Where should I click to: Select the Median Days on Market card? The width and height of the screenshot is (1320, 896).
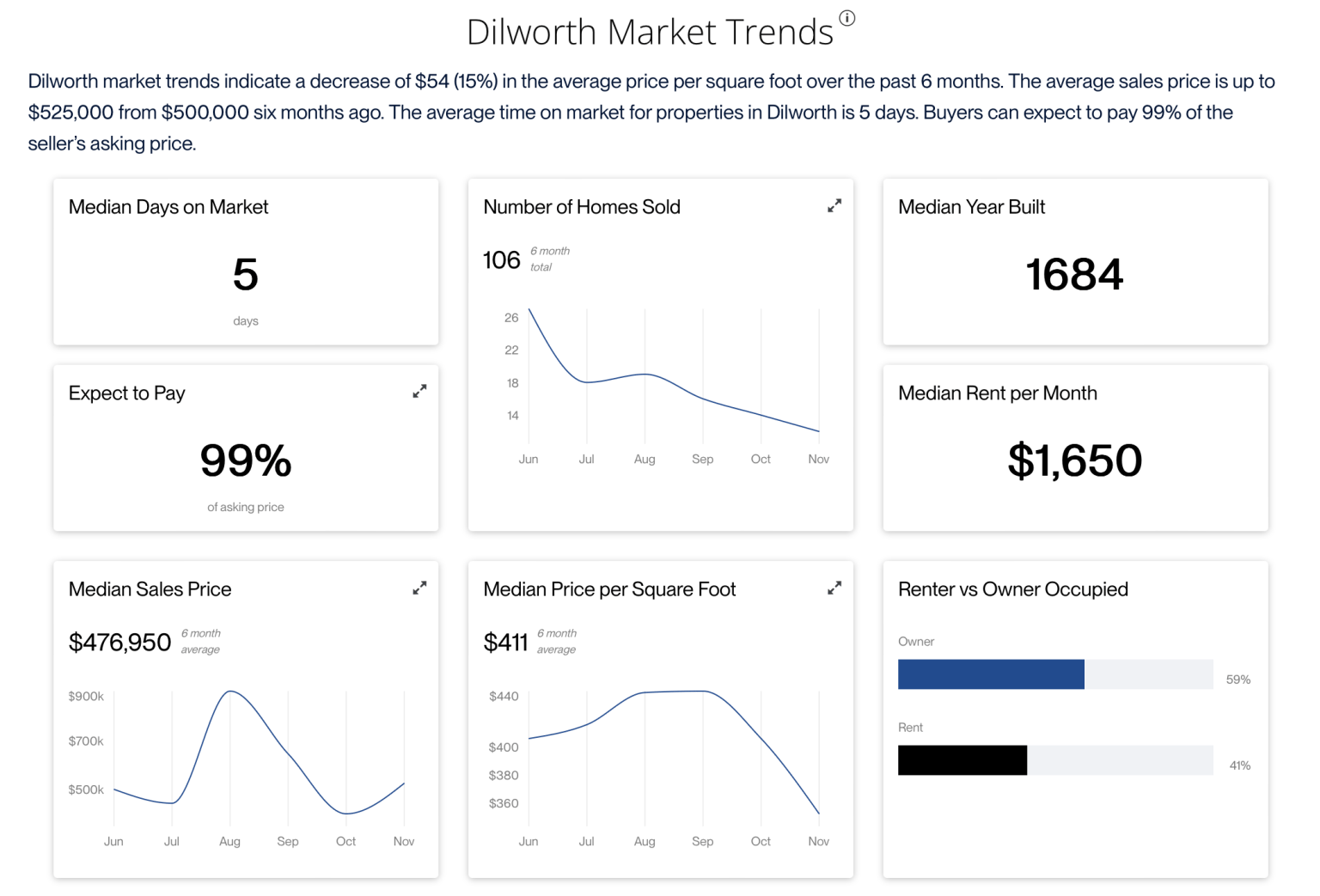(x=246, y=262)
